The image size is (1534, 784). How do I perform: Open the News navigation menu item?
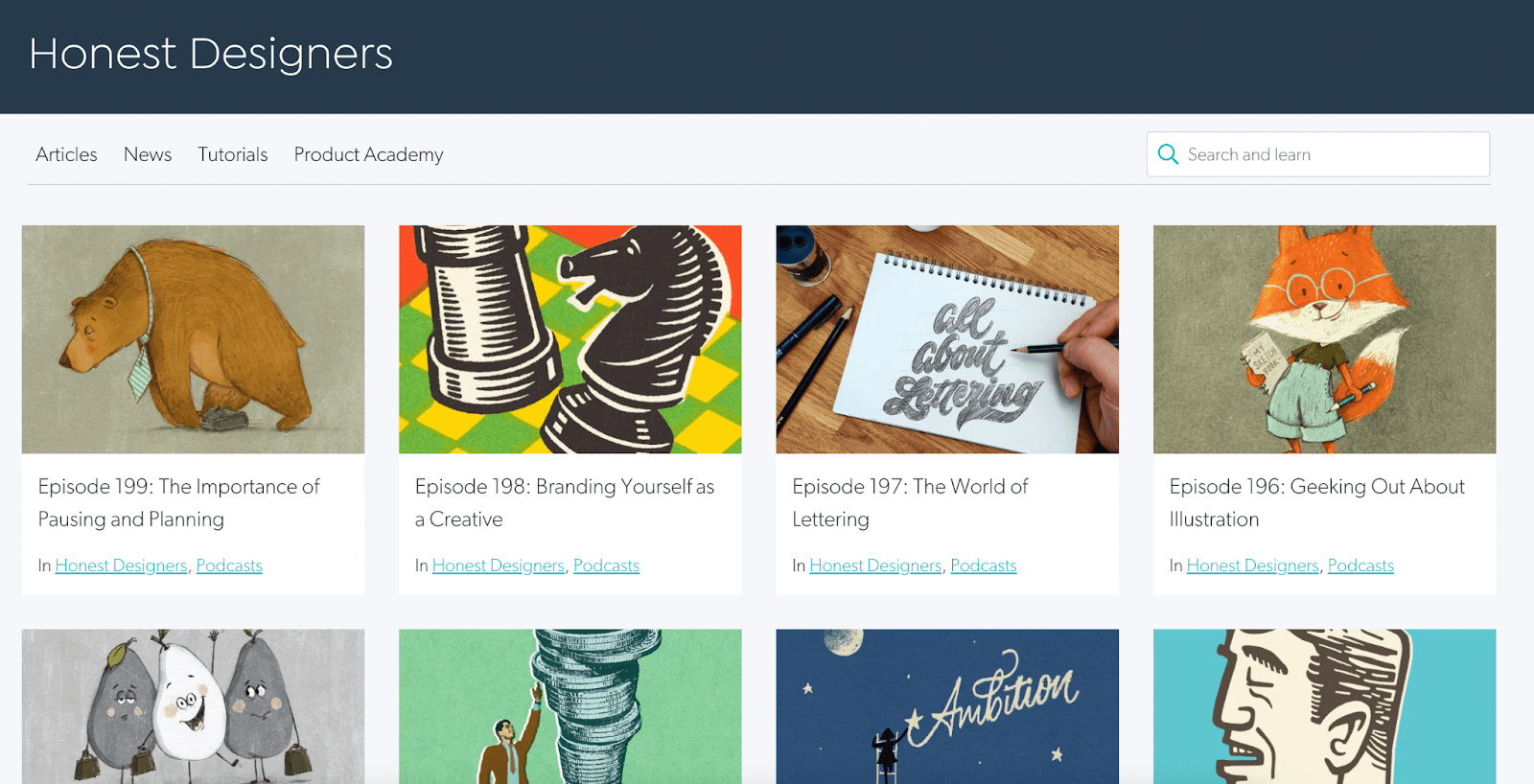tap(146, 154)
